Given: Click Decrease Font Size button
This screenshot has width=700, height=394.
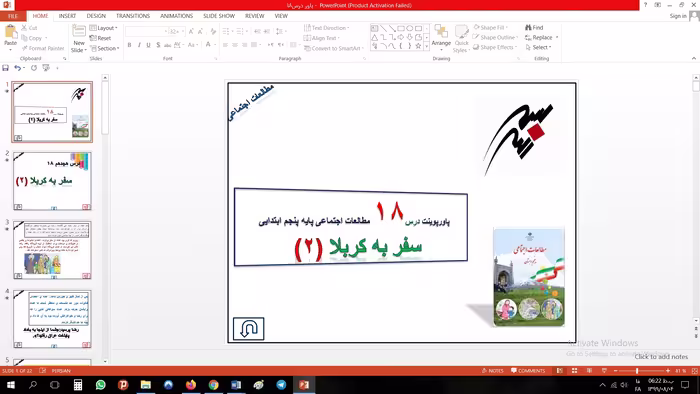Looking at the screenshot, I should (x=200, y=31).
